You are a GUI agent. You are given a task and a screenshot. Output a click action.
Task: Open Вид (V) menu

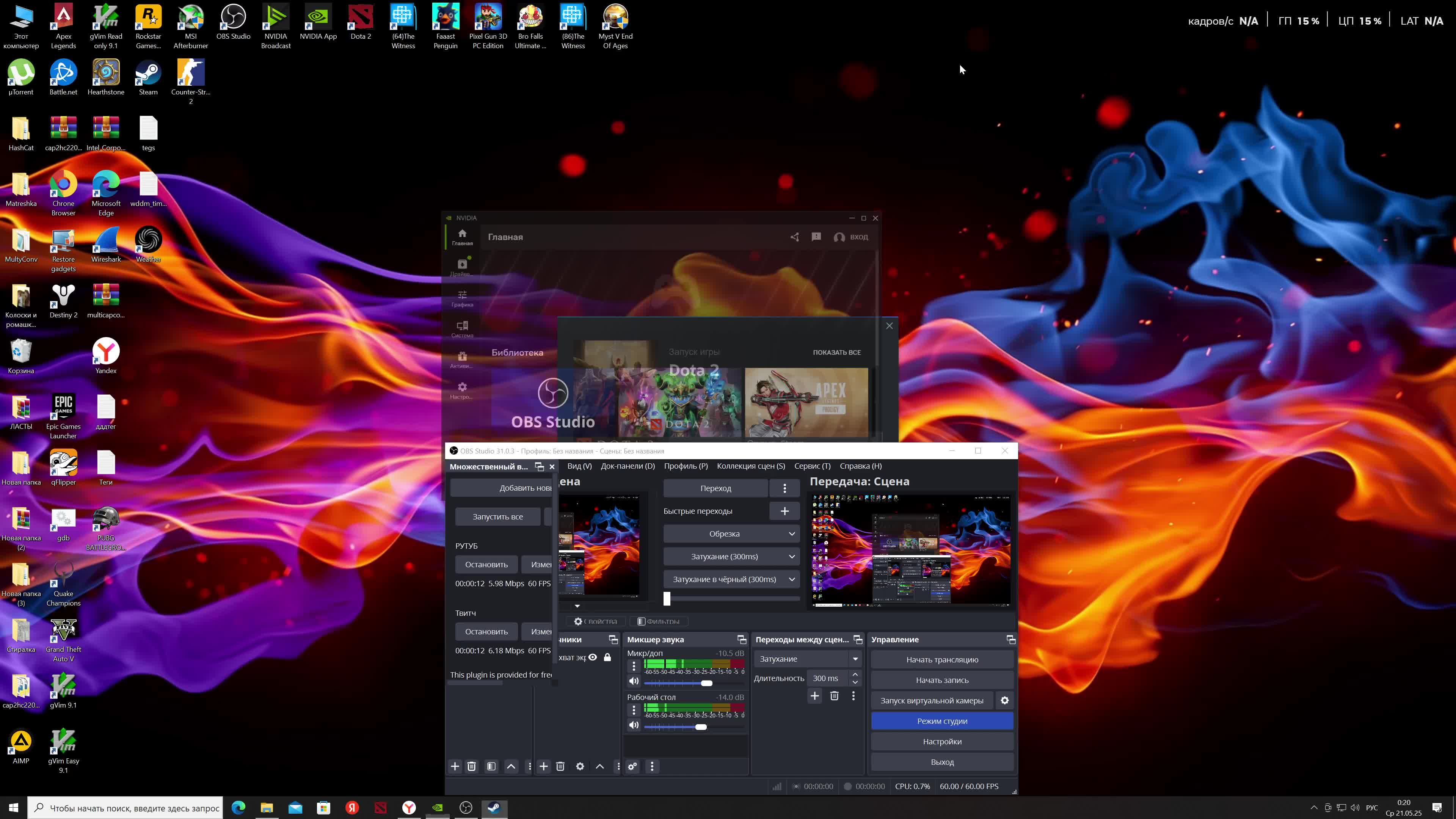tap(579, 466)
